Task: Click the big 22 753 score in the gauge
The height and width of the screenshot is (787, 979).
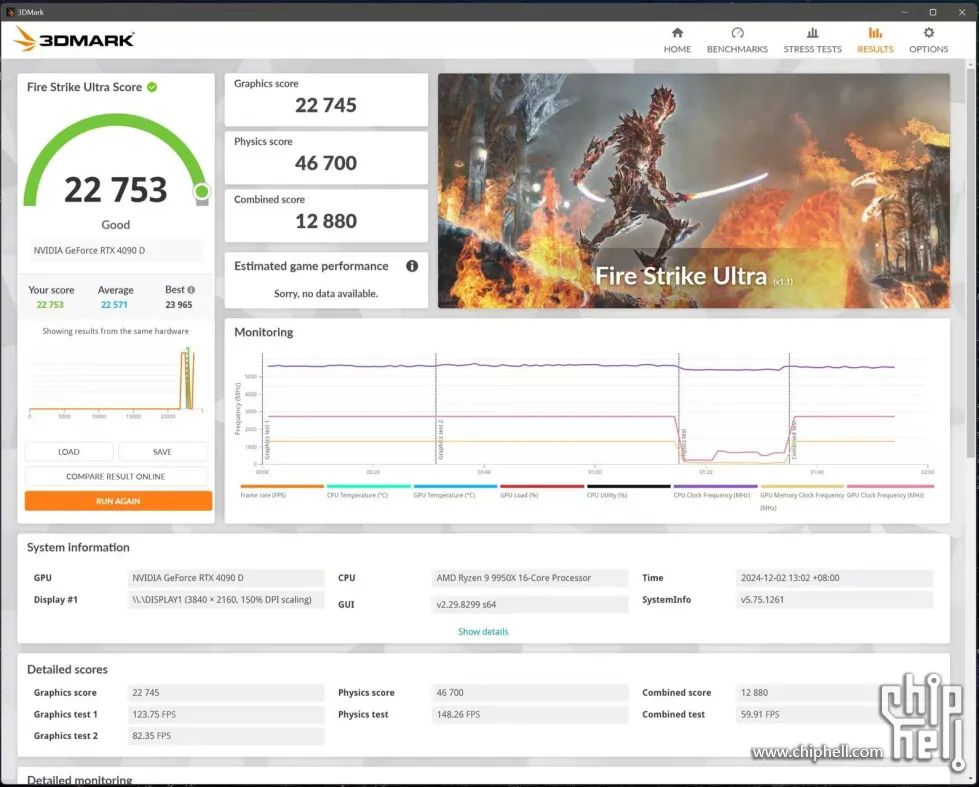Action: click(x=116, y=190)
